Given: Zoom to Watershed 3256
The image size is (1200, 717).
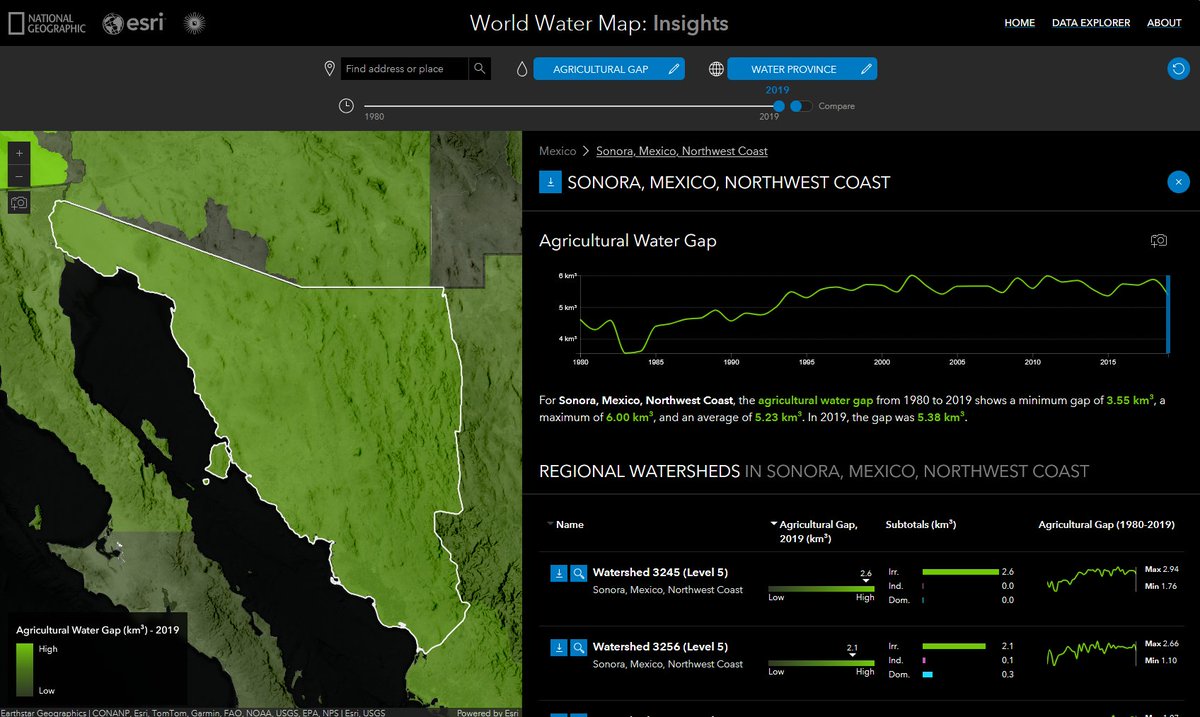Looking at the screenshot, I should (x=578, y=648).
